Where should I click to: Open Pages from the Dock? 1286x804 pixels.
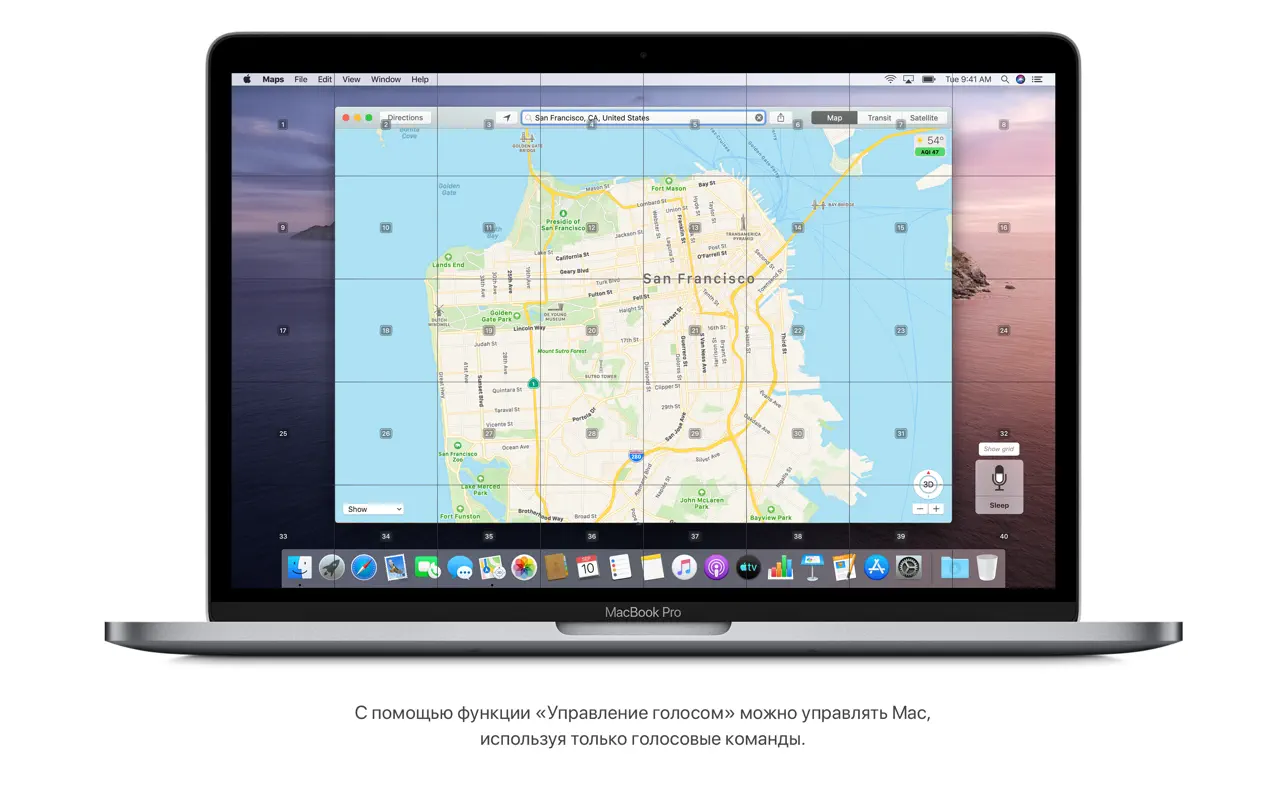[x=844, y=568]
